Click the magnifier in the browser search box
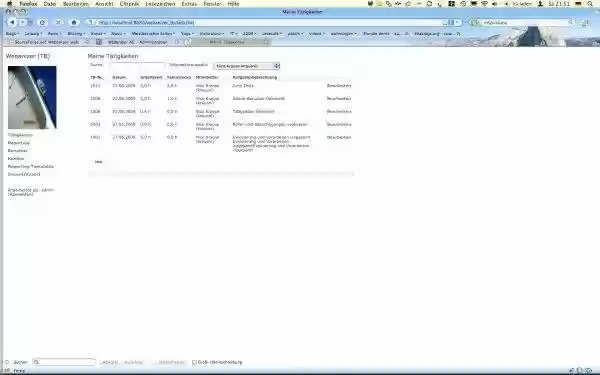The width and height of the screenshot is (600, 375). (x=571, y=23)
